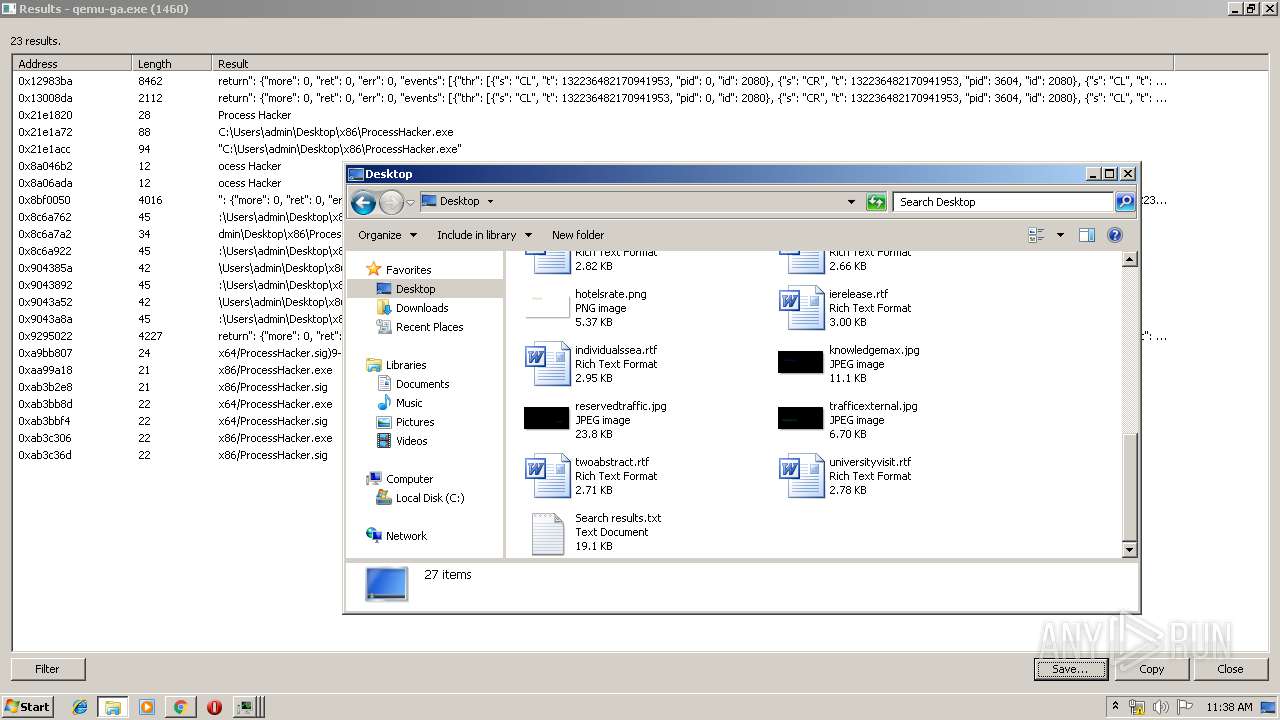Open the recent pages dropdown arrow
1280x720 pixels.
pos(410,203)
